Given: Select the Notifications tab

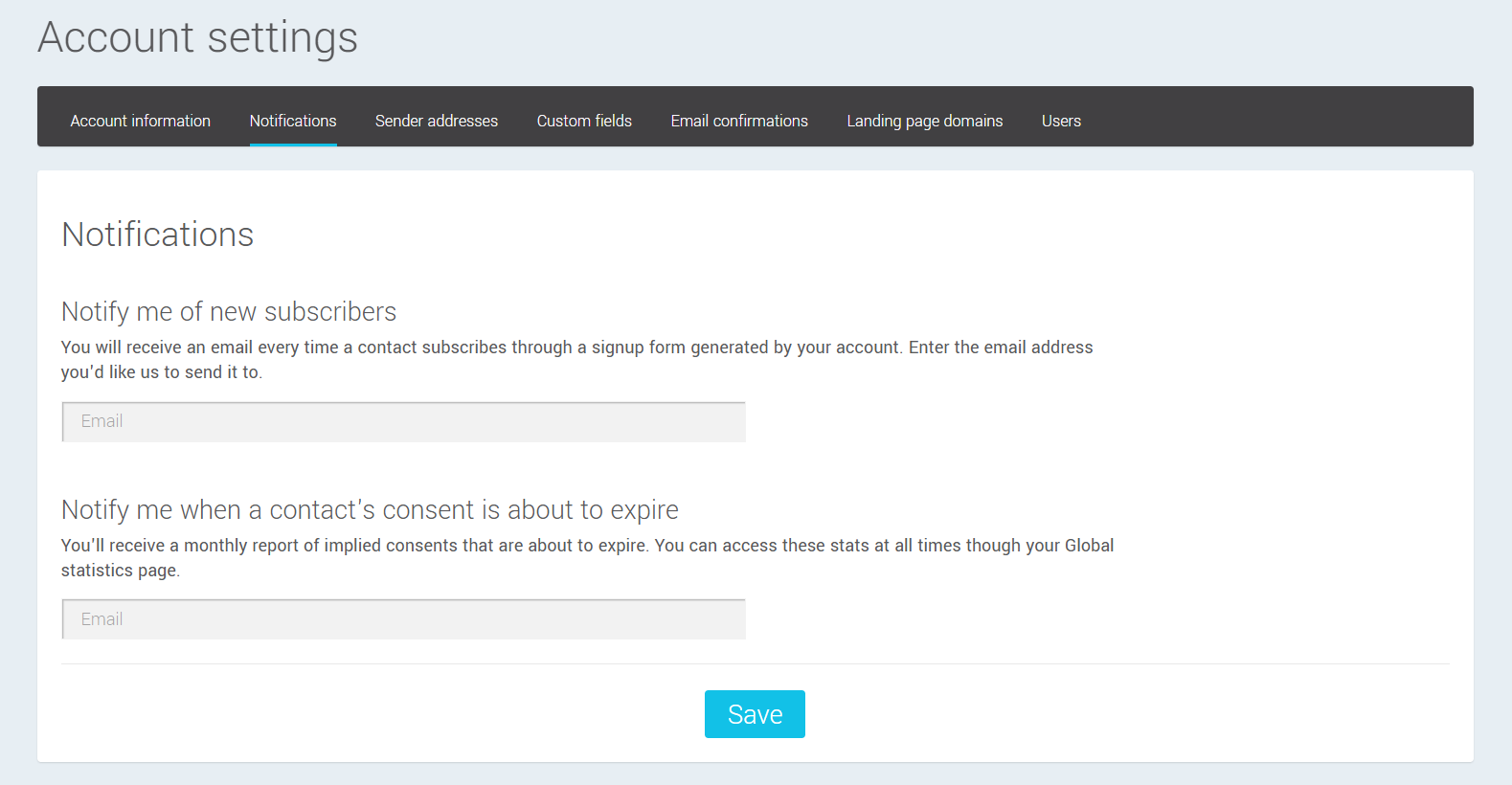Looking at the screenshot, I should 293,121.
